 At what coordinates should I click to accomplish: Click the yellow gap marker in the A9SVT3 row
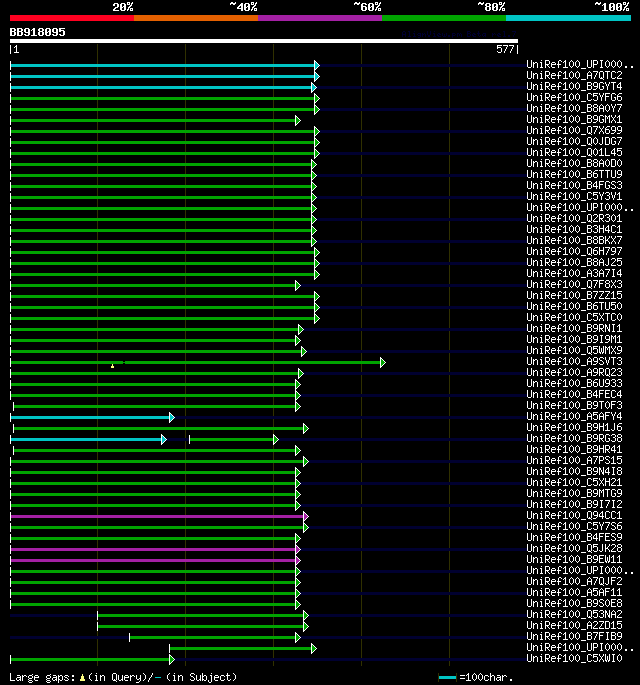[x=113, y=366]
